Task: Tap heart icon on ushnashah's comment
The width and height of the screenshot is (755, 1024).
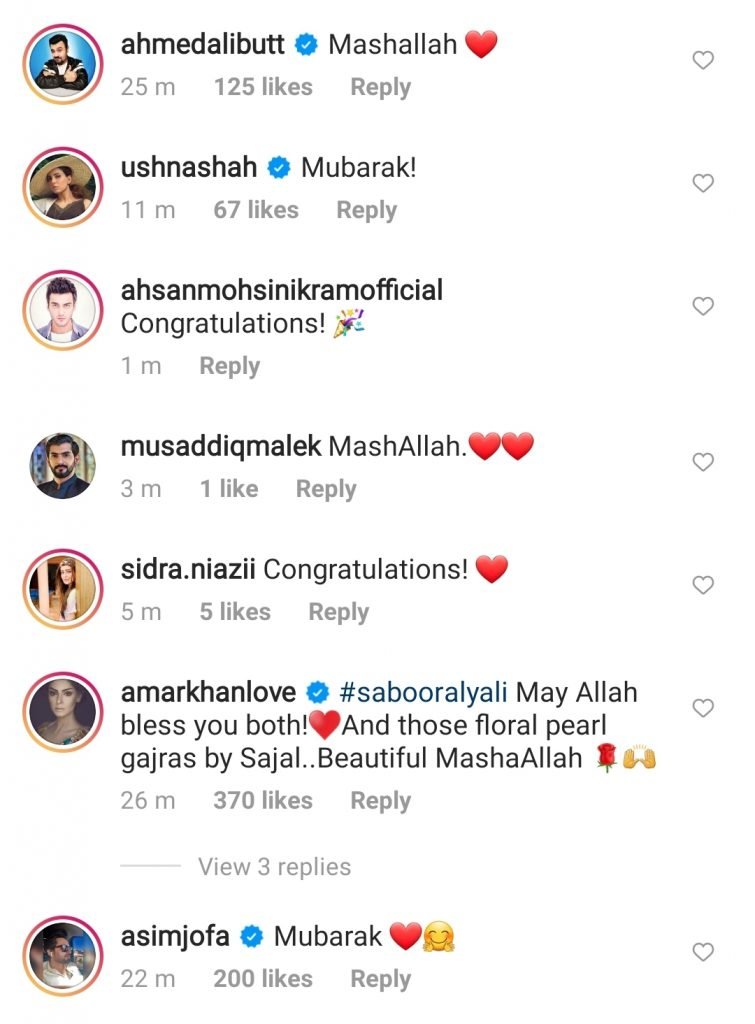Action: [703, 184]
